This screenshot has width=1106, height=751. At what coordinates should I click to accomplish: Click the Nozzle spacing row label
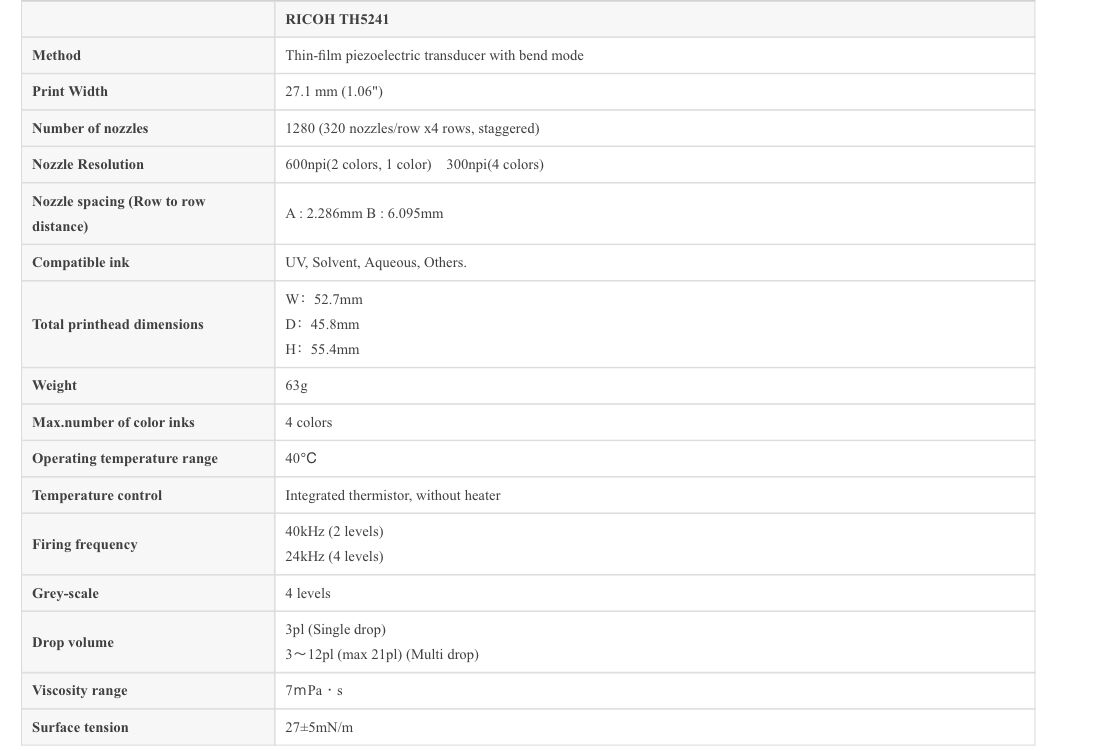coord(118,214)
